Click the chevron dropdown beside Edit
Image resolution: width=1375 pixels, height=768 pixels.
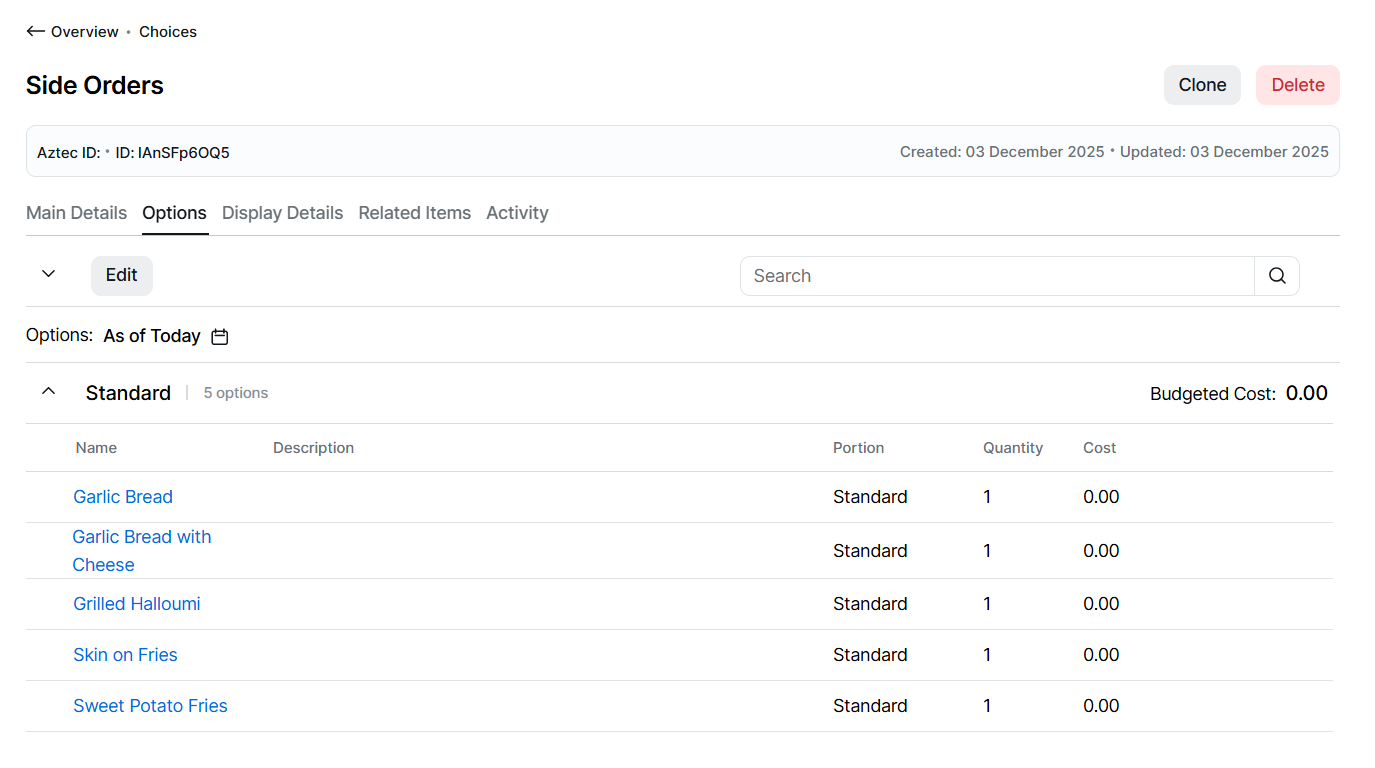tap(48, 275)
